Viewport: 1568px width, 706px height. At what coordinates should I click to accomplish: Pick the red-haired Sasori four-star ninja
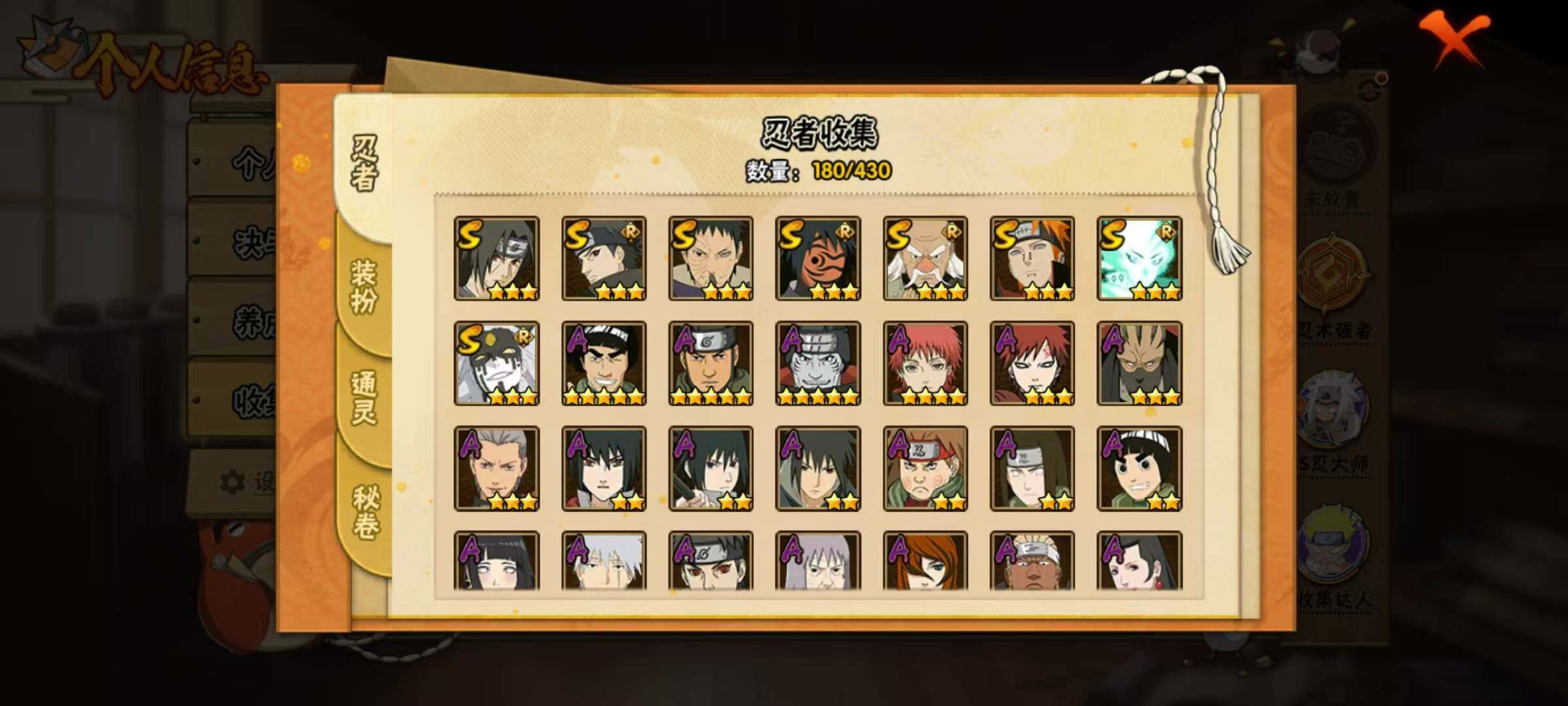point(925,363)
